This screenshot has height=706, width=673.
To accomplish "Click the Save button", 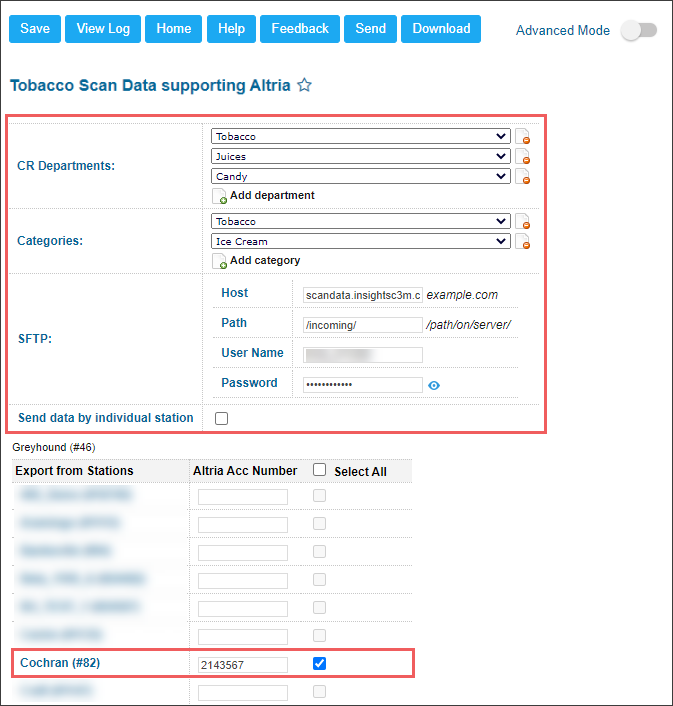I will [35, 29].
